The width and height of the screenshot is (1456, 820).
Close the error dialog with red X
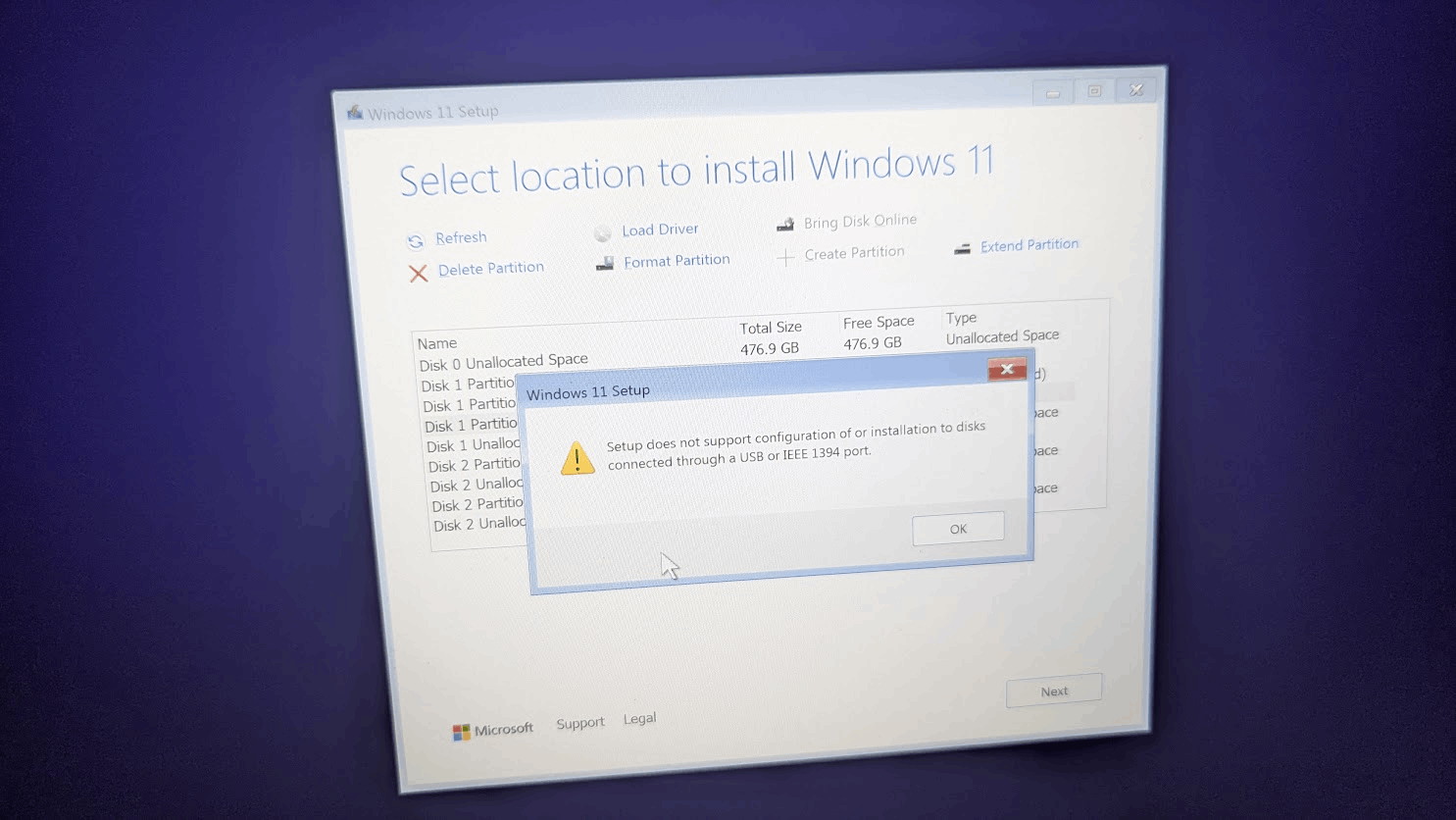[x=1007, y=369]
